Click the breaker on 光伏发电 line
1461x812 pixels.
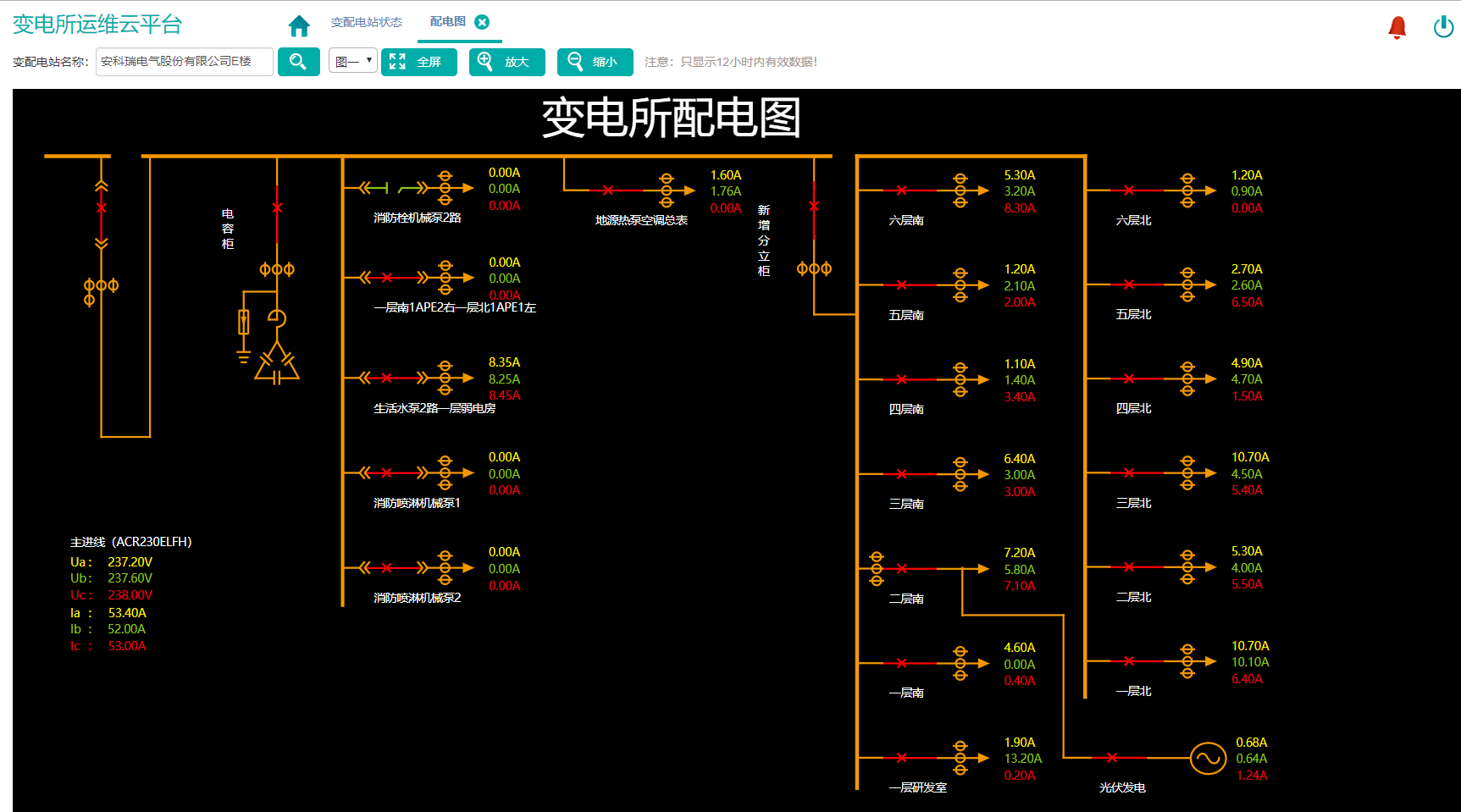(1112, 758)
